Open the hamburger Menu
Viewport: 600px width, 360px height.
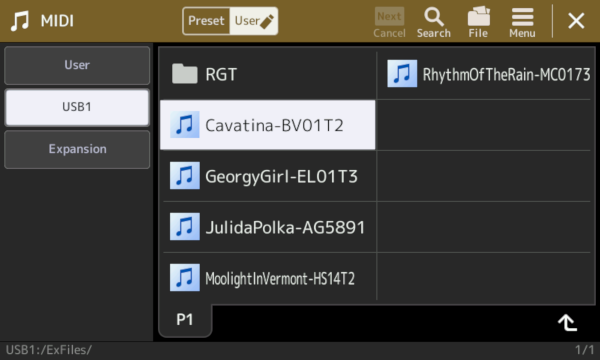522,22
